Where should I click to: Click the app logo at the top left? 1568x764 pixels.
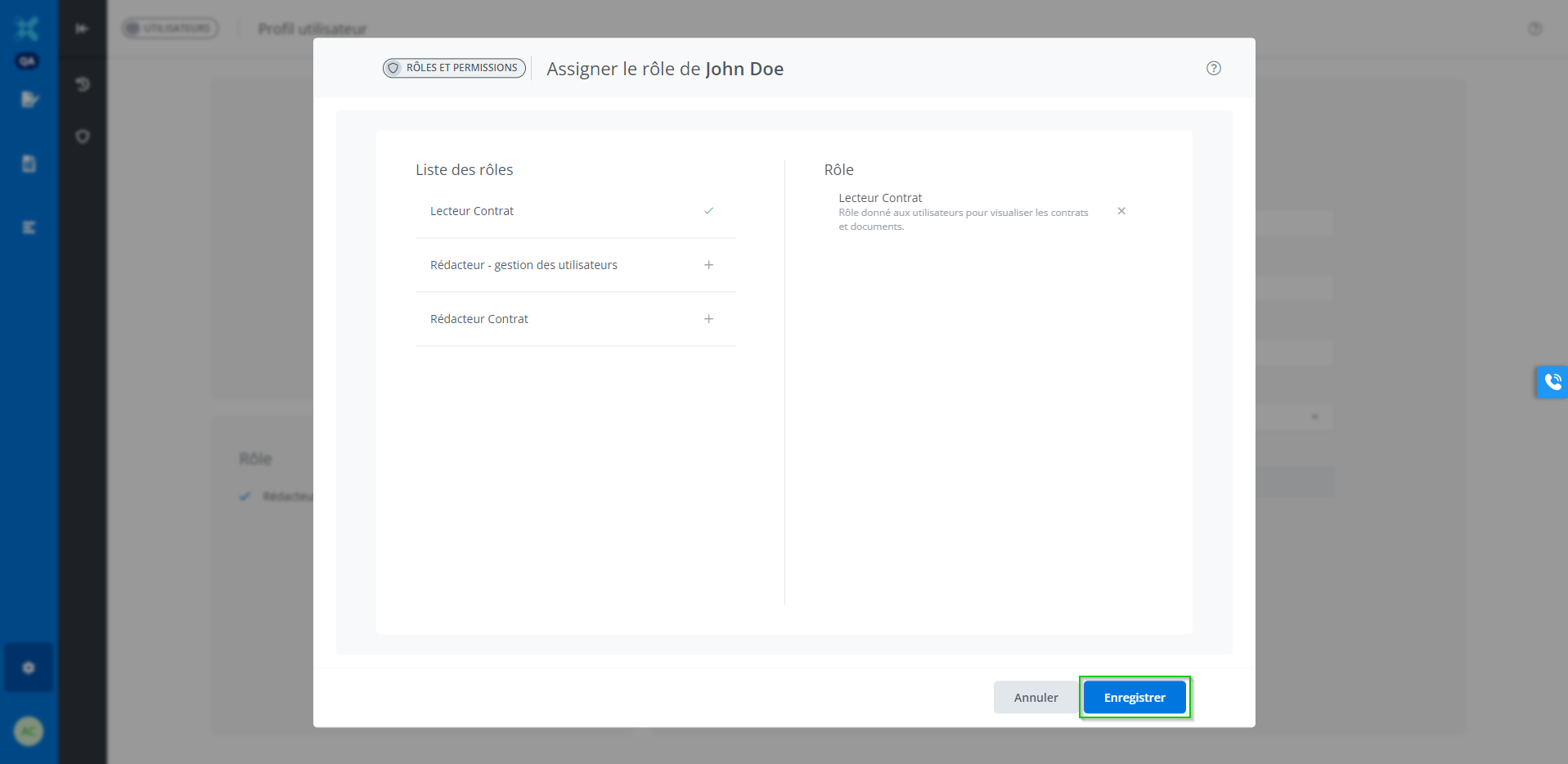pyautogui.click(x=28, y=29)
